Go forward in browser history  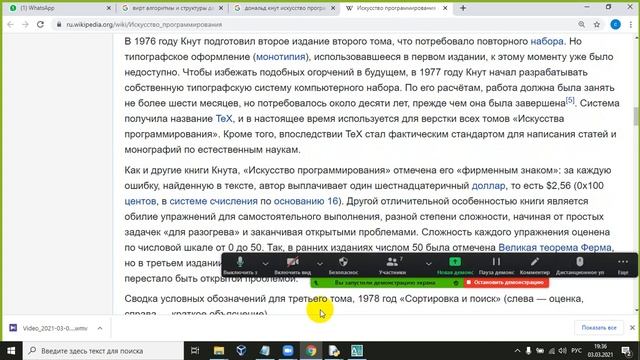25,24
